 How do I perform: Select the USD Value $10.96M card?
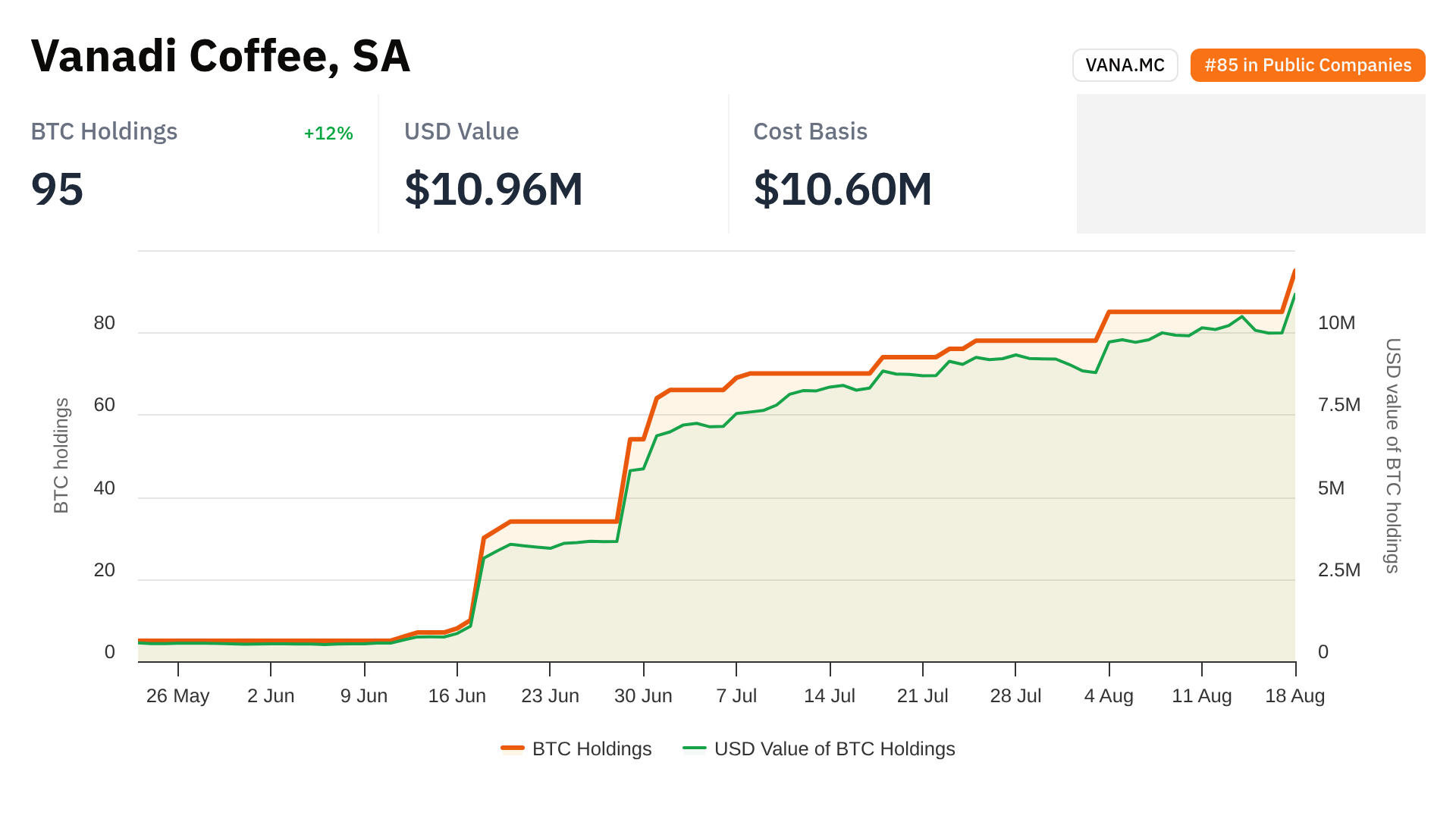(554, 164)
